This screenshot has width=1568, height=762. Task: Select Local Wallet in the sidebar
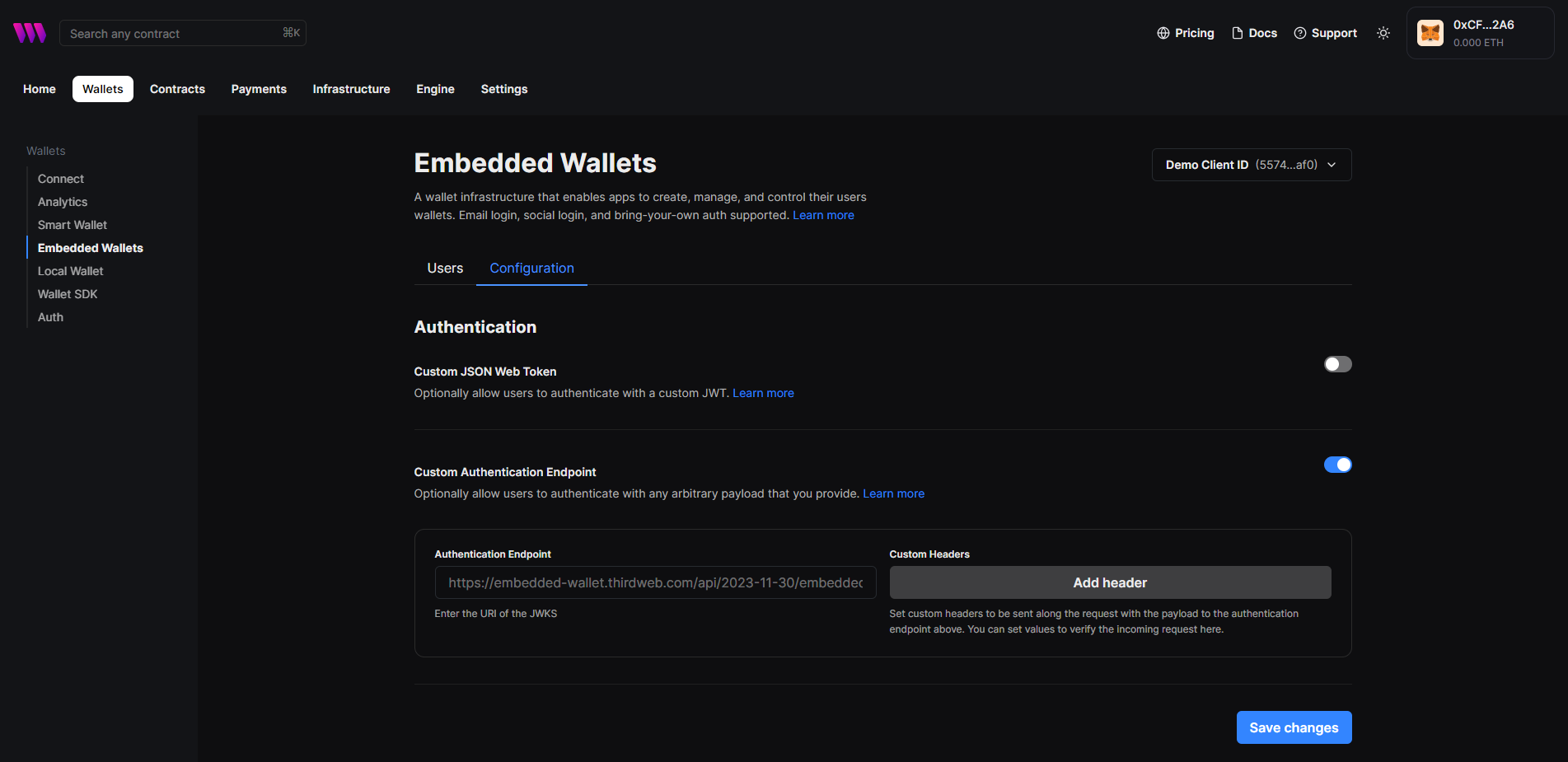coord(70,270)
